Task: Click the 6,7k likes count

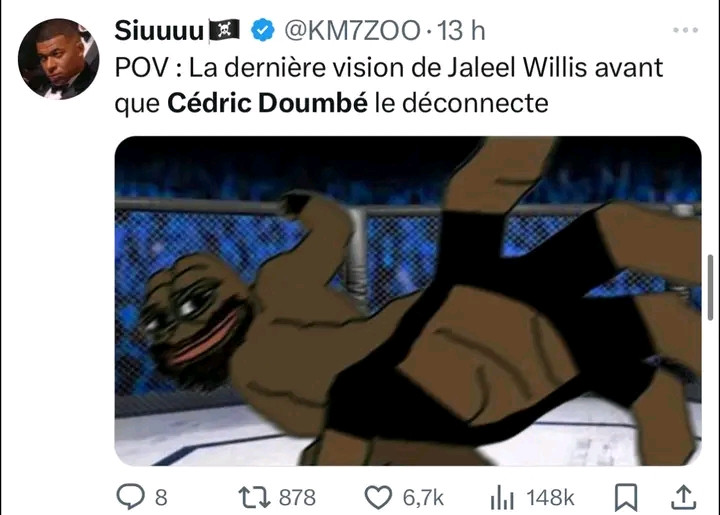Action: point(423,498)
